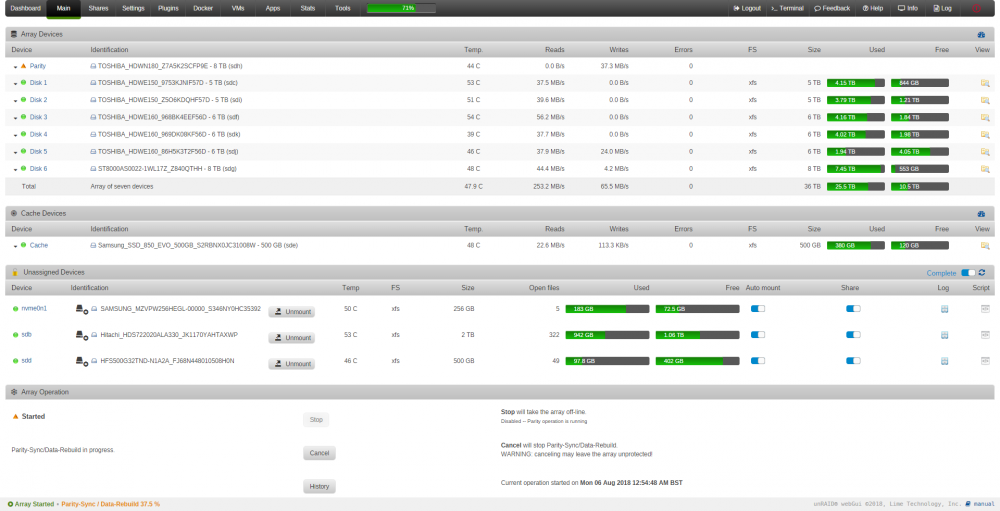Expand the Cache device dropdown arrow
This screenshot has width=1000, height=511.
15,246
